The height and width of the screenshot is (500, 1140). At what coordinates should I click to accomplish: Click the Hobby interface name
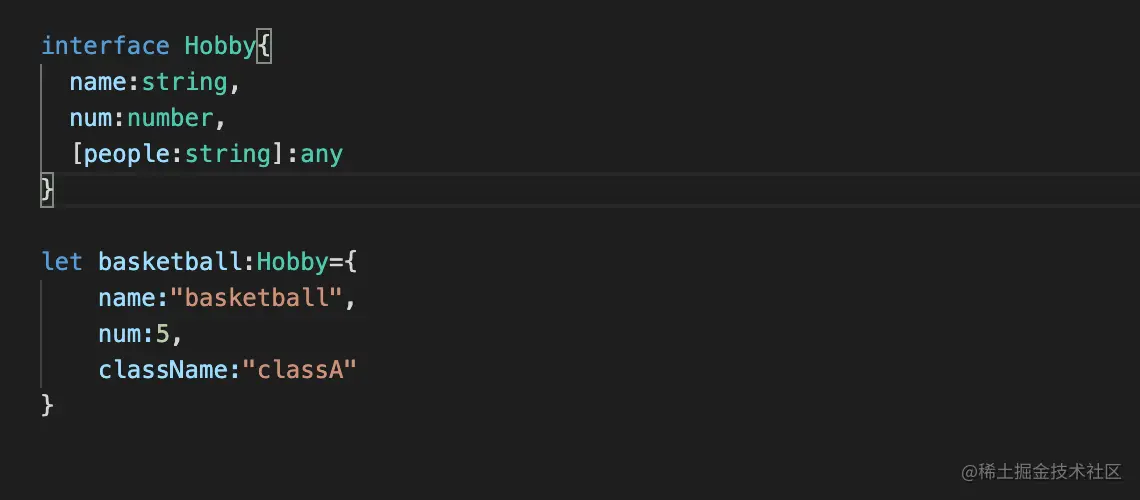[220, 46]
